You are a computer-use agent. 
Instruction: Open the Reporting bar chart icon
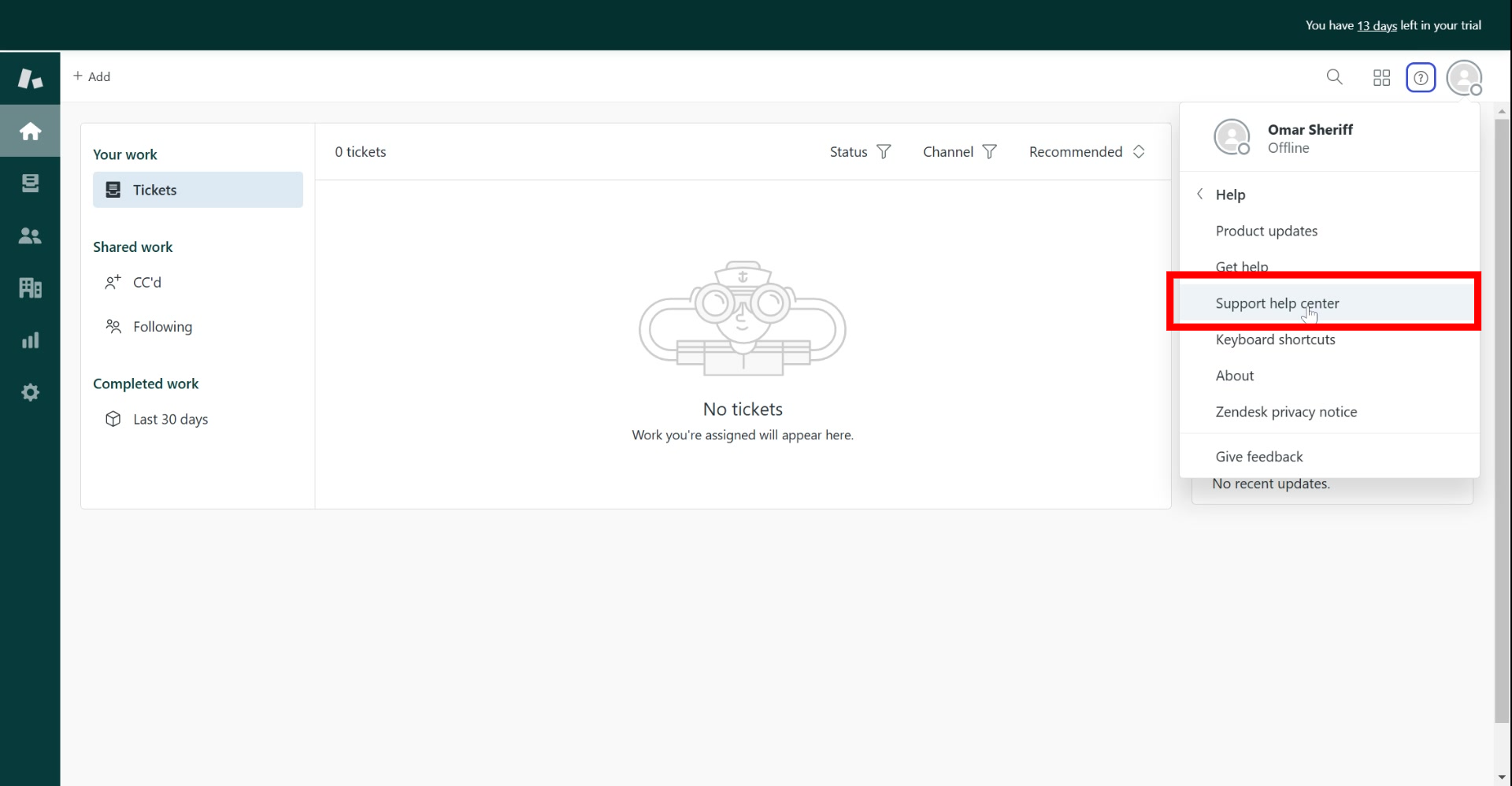[x=30, y=340]
